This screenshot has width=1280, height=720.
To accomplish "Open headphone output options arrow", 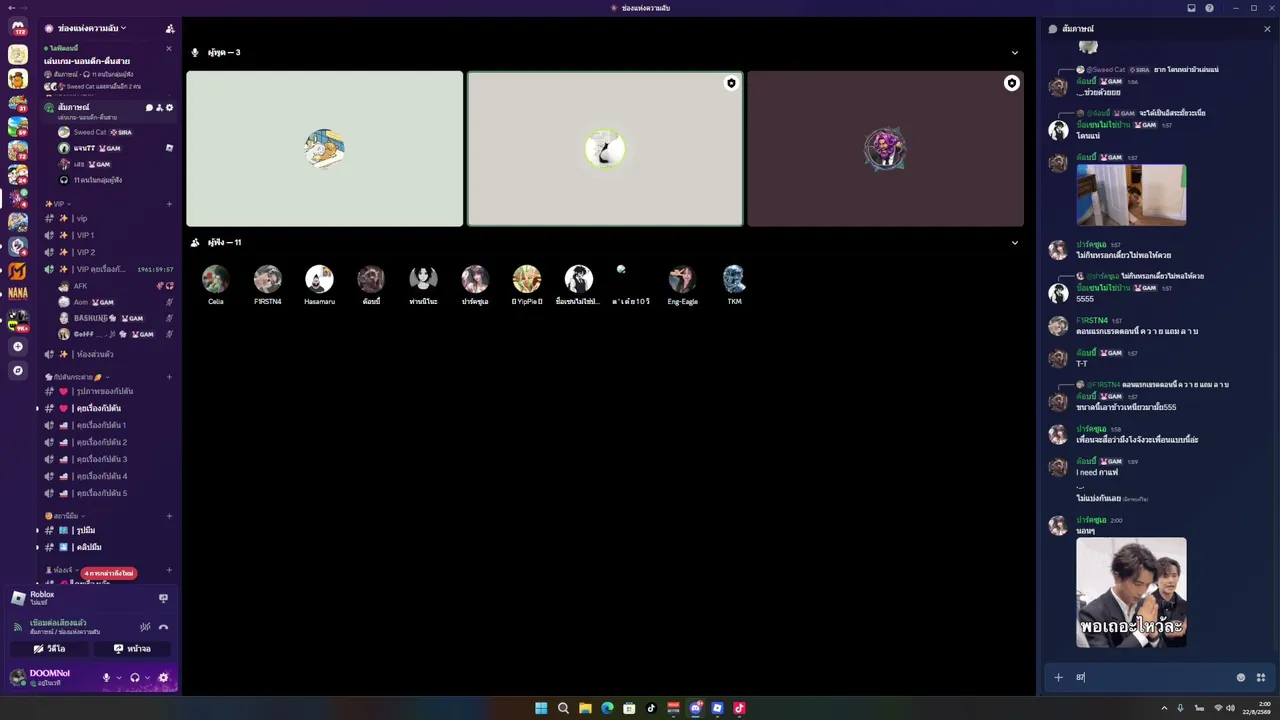I will coord(147,678).
